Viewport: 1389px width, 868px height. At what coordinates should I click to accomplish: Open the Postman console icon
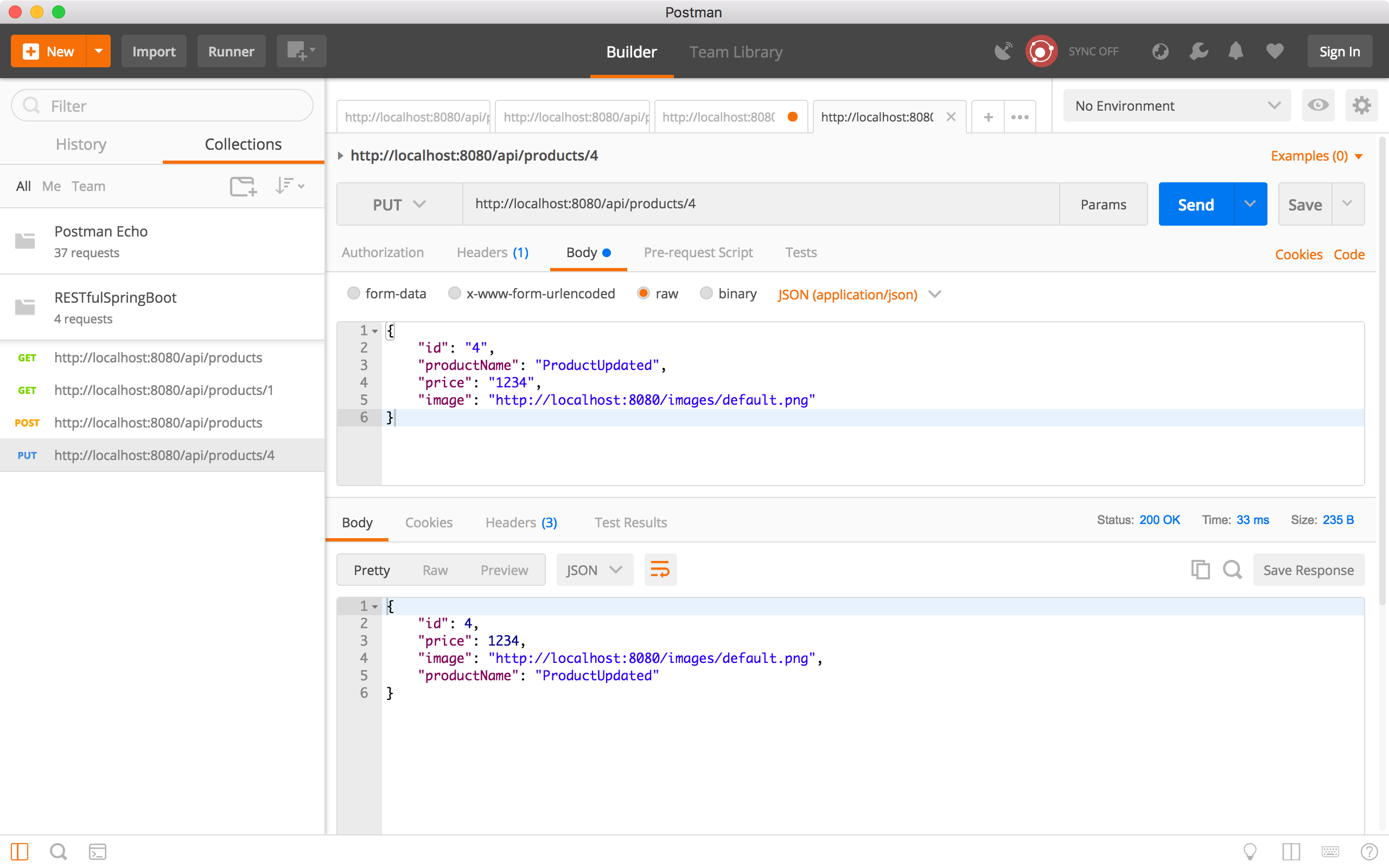[x=98, y=852]
